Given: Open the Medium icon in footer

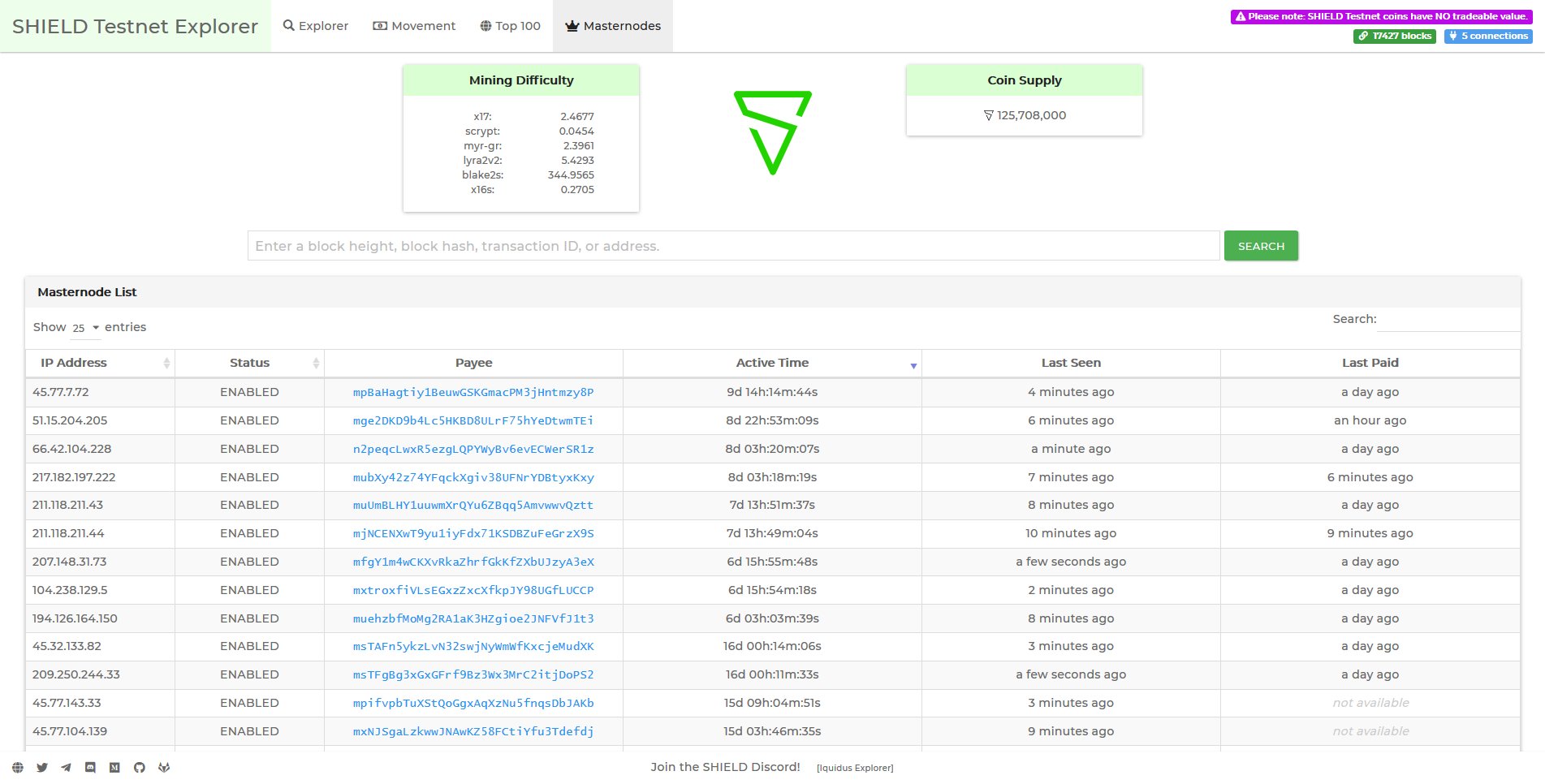Looking at the screenshot, I should point(114,767).
